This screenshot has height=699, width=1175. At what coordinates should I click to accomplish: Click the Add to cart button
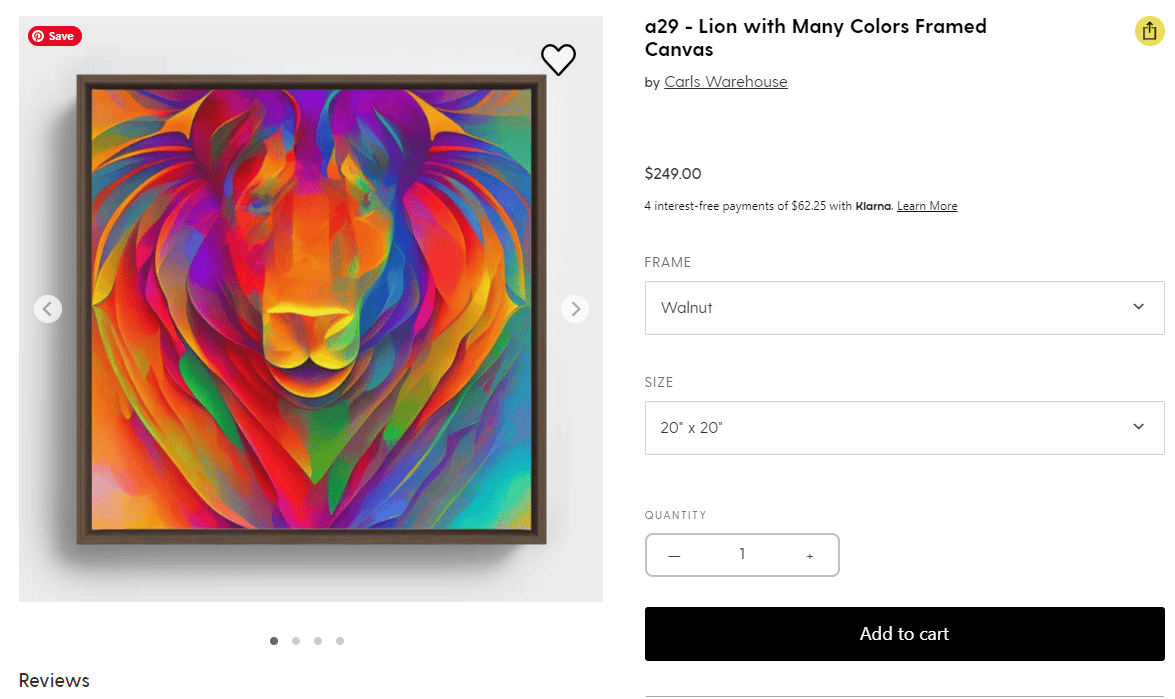[904, 634]
